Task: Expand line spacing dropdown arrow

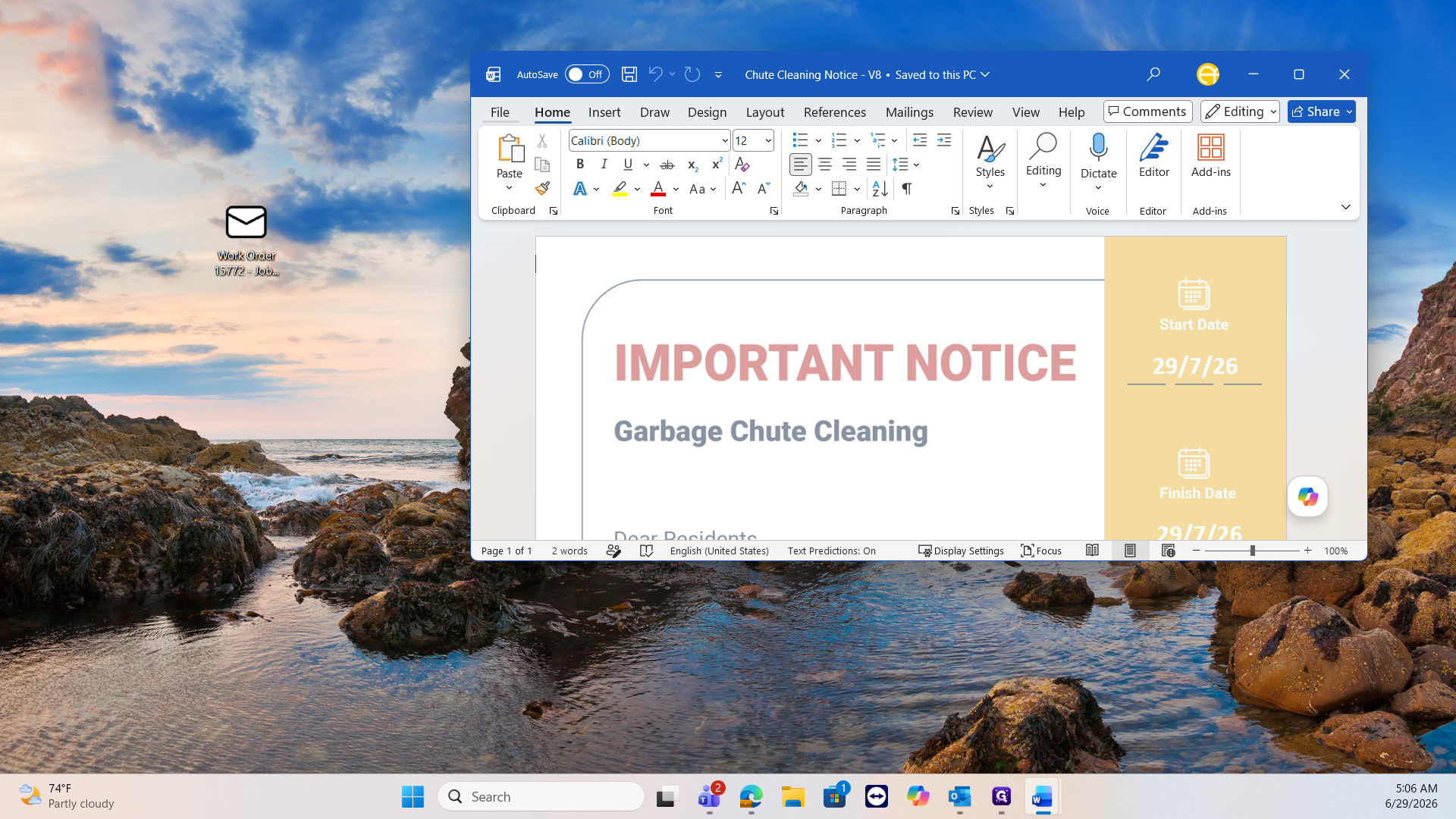Action: (x=917, y=165)
